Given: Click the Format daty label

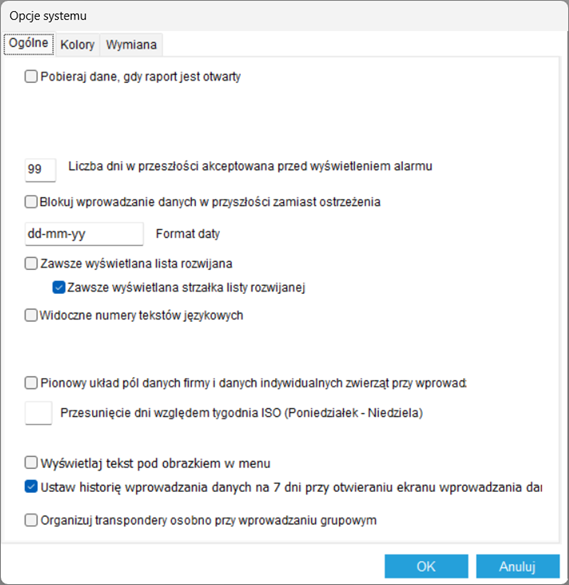Looking at the screenshot, I should click(x=188, y=234).
